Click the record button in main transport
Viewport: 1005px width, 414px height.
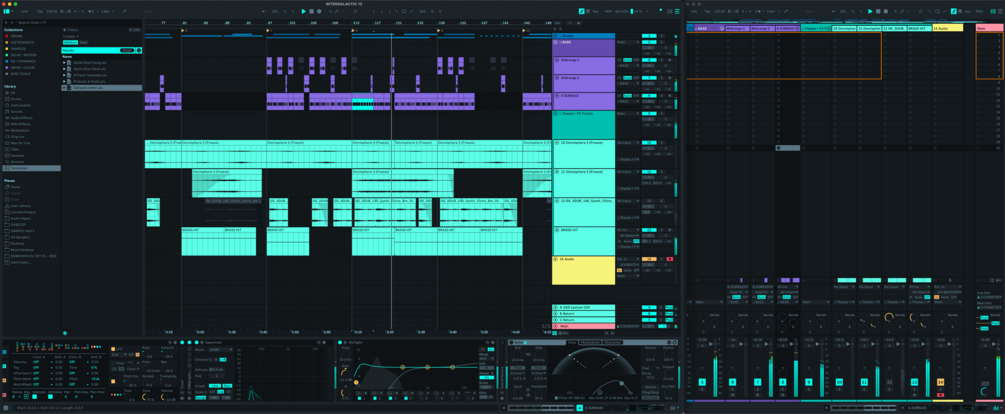click(319, 11)
